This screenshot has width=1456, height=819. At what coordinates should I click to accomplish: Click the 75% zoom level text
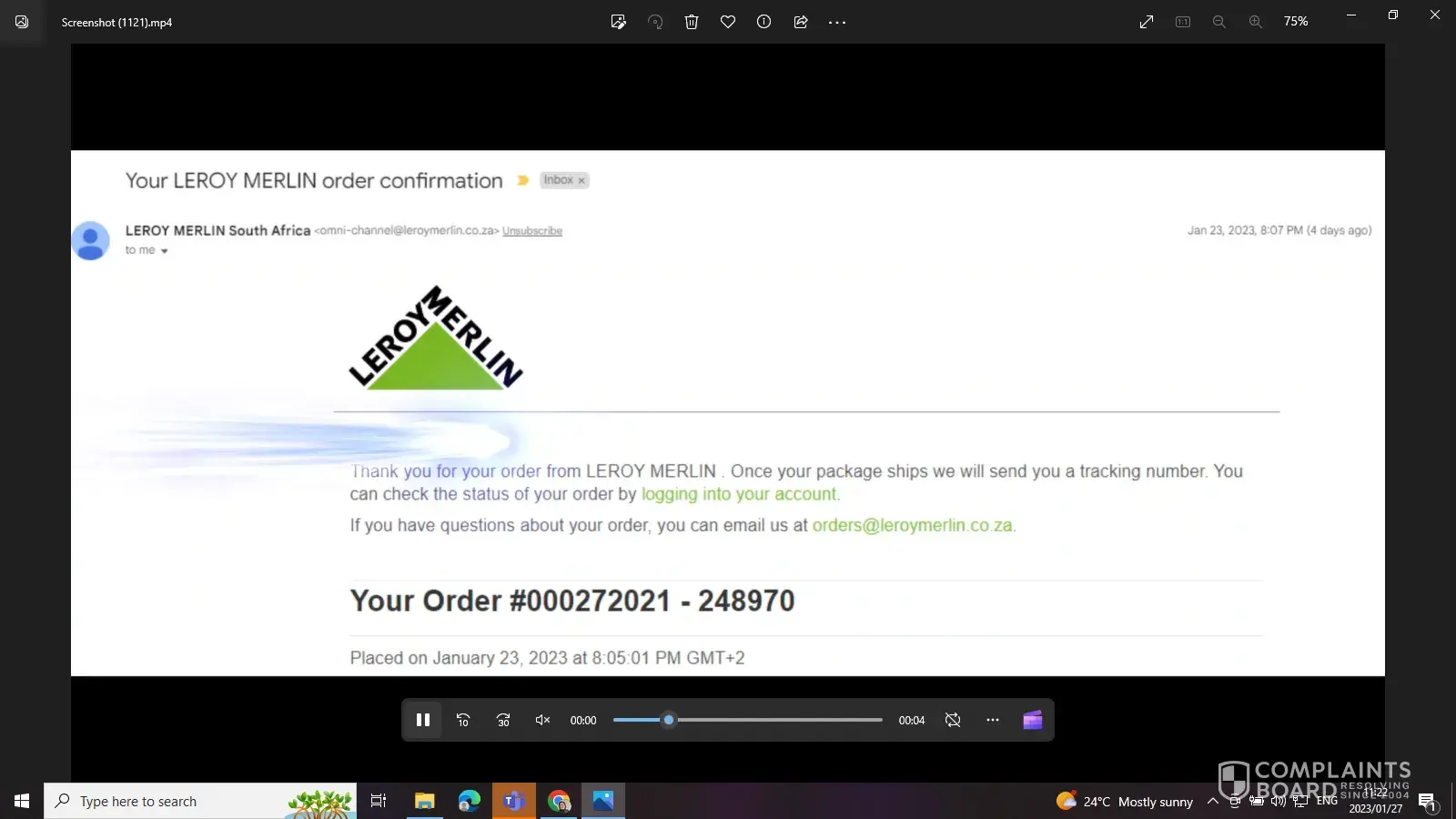[x=1296, y=22]
